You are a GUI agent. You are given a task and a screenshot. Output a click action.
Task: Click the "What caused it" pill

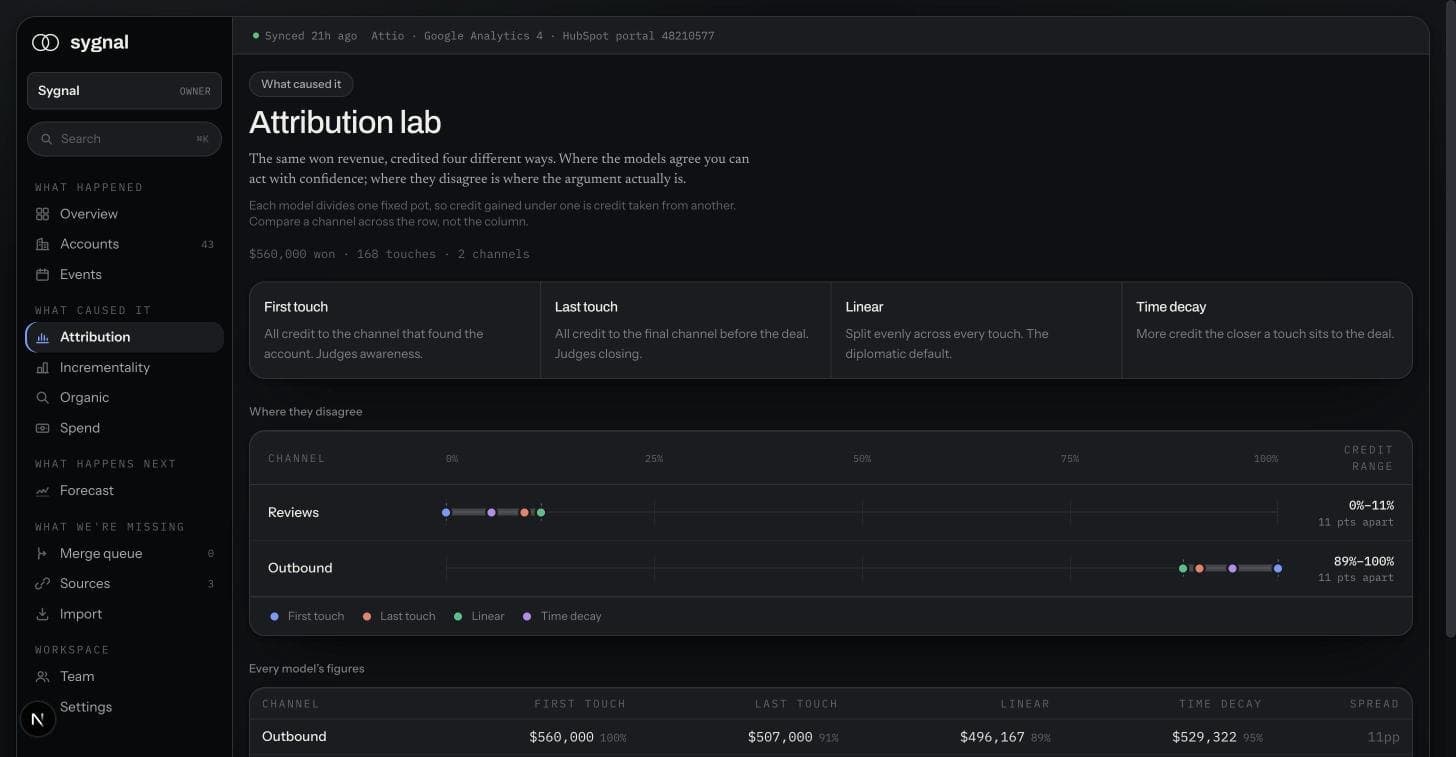pyautogui.click(x=301, y=84)
